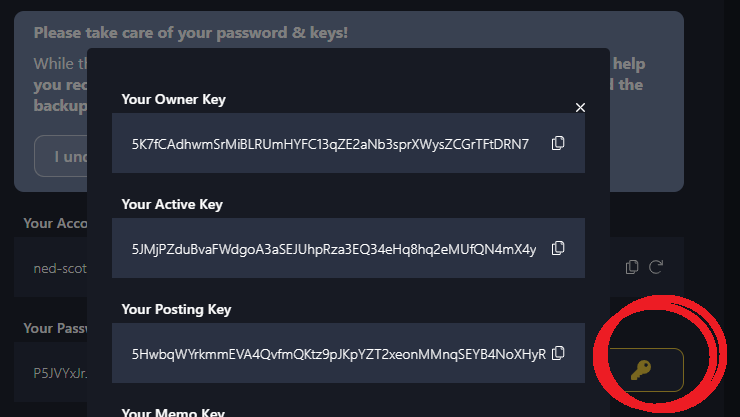
Task: Click the 'Your Owner Key' label
Action: [174, 100]
